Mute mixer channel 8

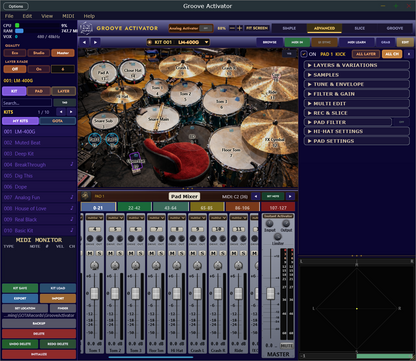(172, 253)
